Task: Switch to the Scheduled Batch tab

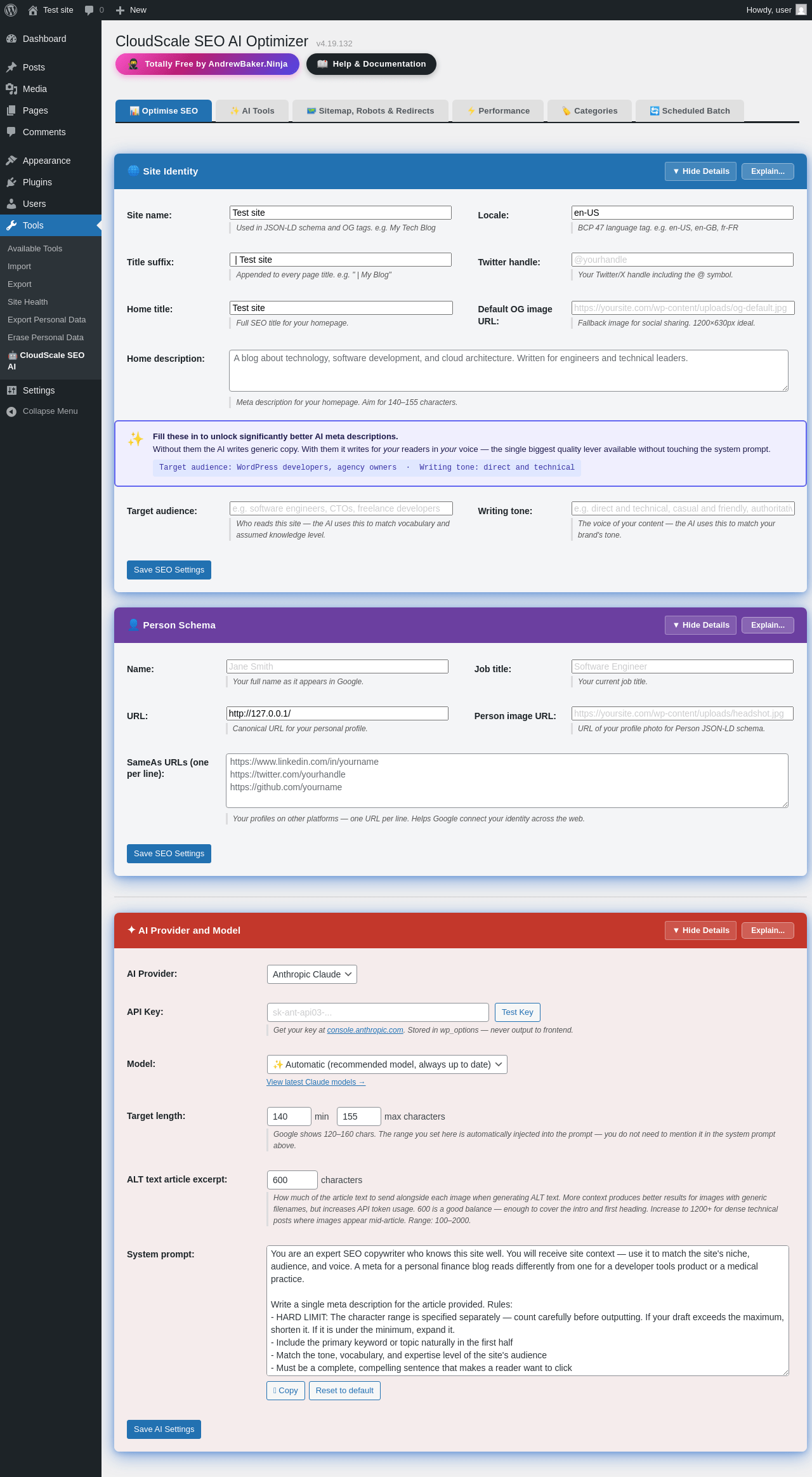Action: (x=690, y=111)
